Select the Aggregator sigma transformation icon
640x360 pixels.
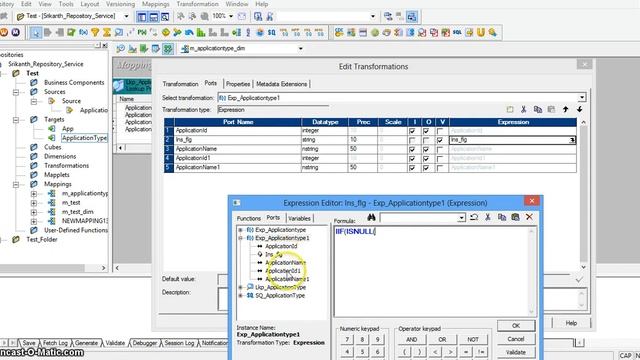pyautogui.click(x=107, y=32)
